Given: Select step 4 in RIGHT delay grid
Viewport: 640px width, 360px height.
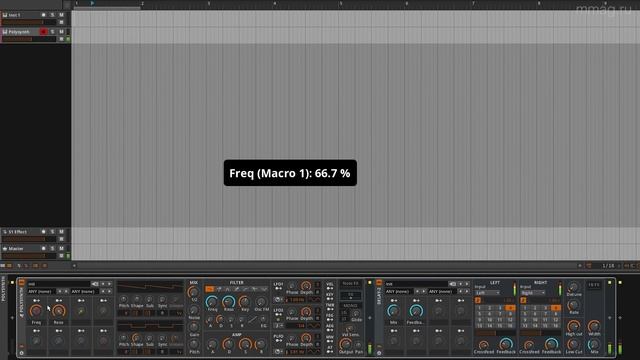Looking at the screenshot, I should tap(556, 308).
